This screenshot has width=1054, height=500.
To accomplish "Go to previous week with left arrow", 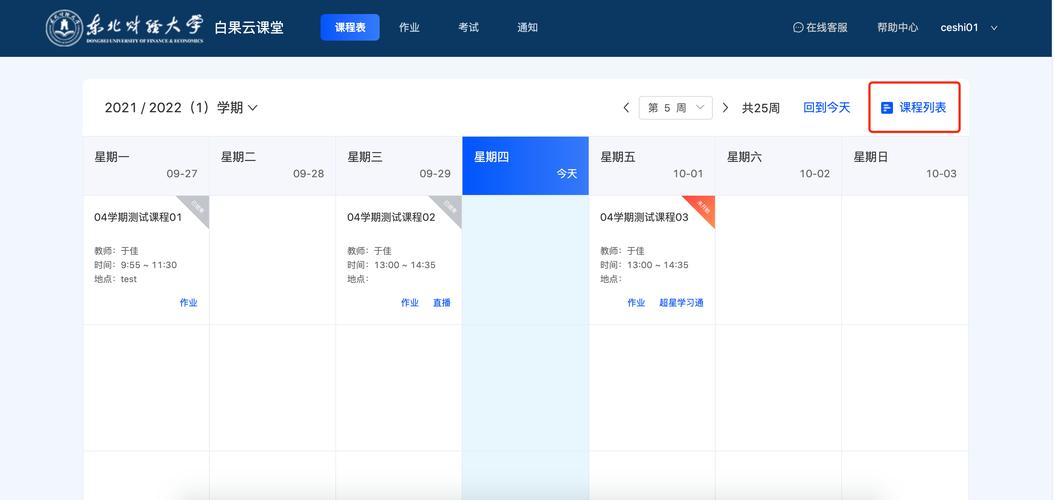I will point(626,108).
